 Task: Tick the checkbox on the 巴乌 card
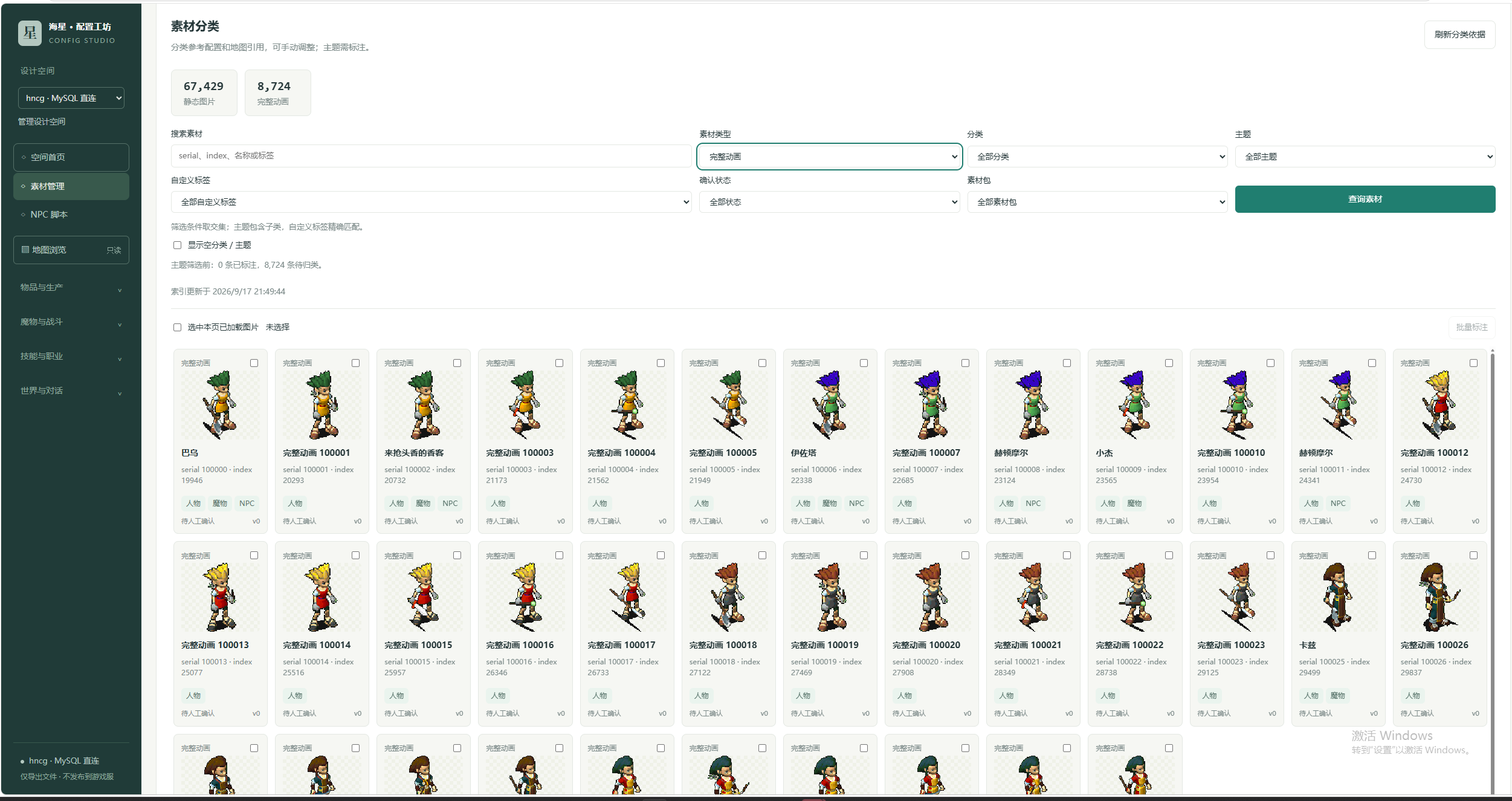coord(254,363)
